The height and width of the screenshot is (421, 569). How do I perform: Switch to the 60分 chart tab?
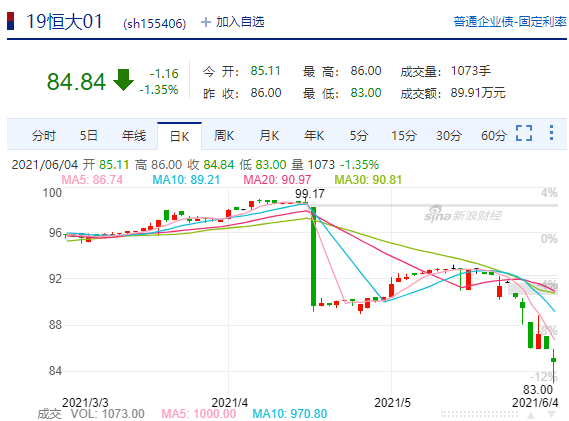[x=494, y=136]
